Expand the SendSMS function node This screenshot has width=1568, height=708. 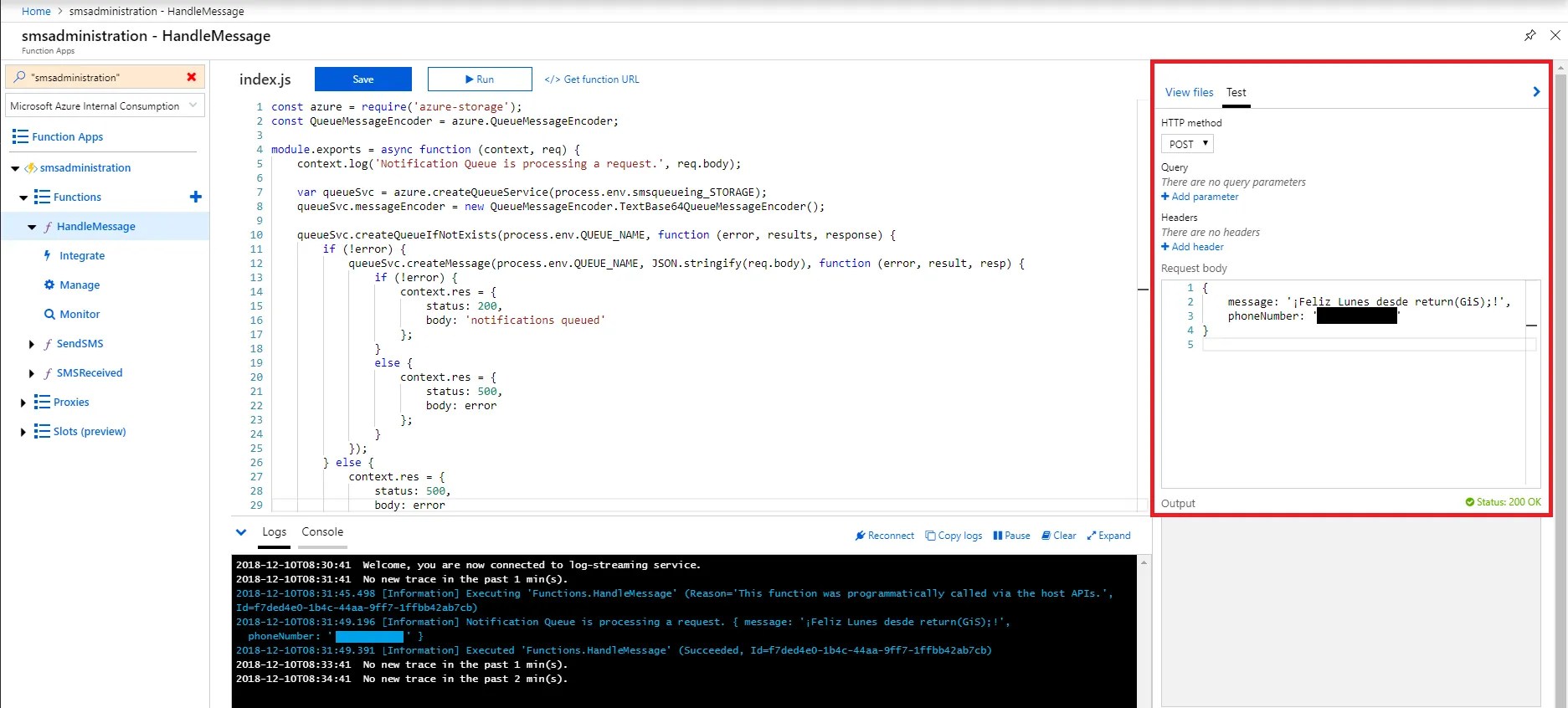click(x=32, y=344)
